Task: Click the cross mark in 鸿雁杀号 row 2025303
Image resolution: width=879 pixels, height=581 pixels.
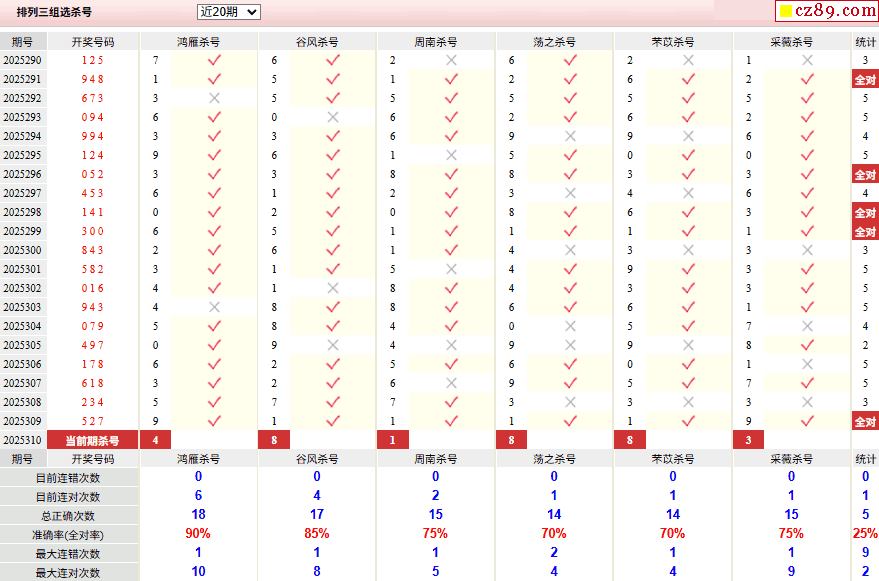Action: (214, 307)
